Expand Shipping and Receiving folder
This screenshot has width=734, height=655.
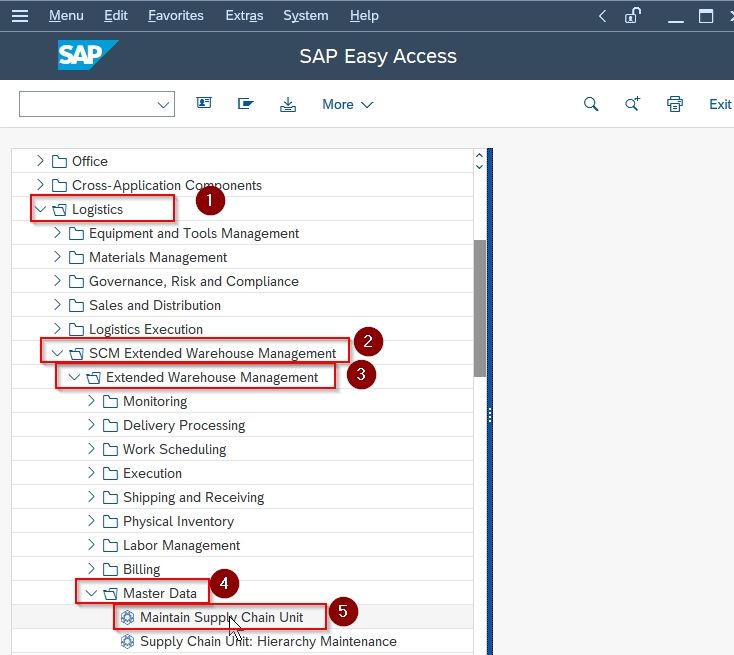[91, 497]
